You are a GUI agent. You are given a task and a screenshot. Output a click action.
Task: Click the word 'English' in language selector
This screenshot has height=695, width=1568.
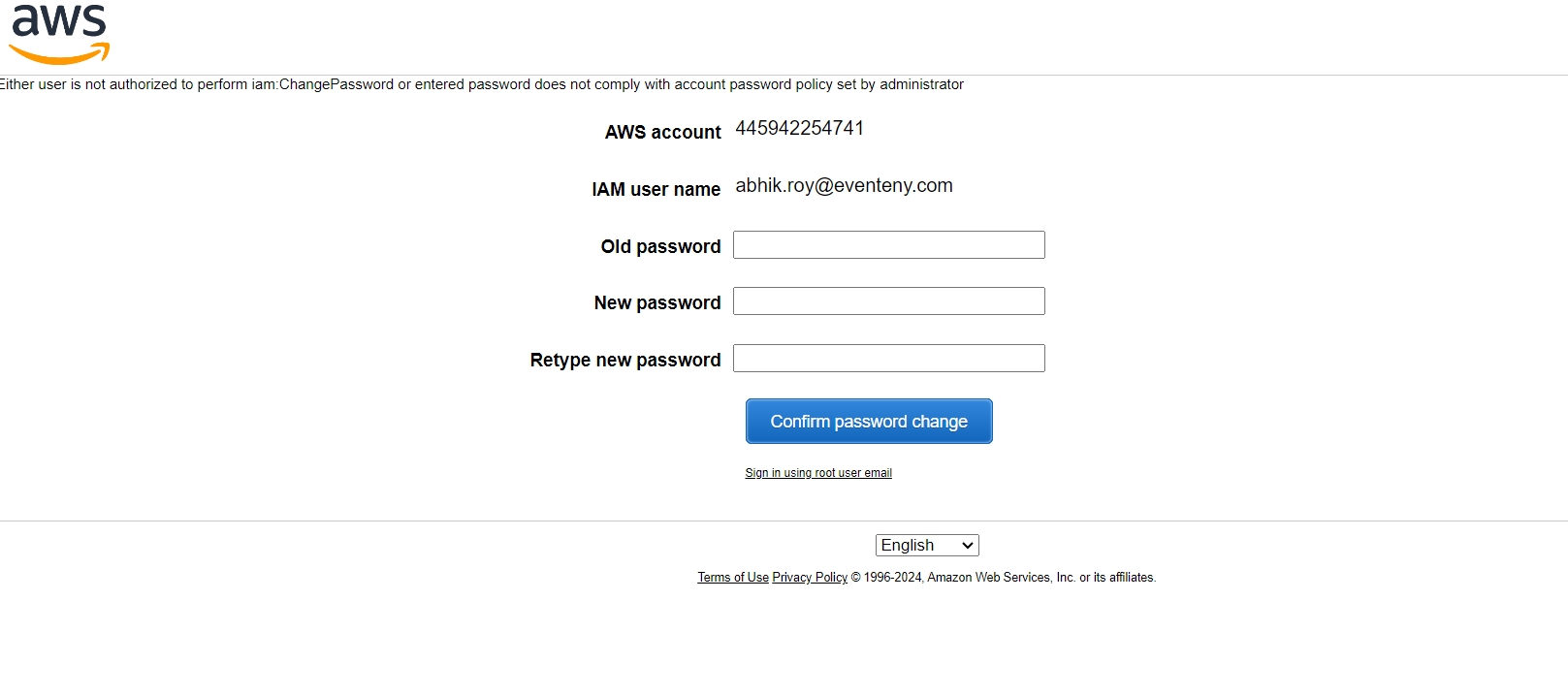(908, 546)
